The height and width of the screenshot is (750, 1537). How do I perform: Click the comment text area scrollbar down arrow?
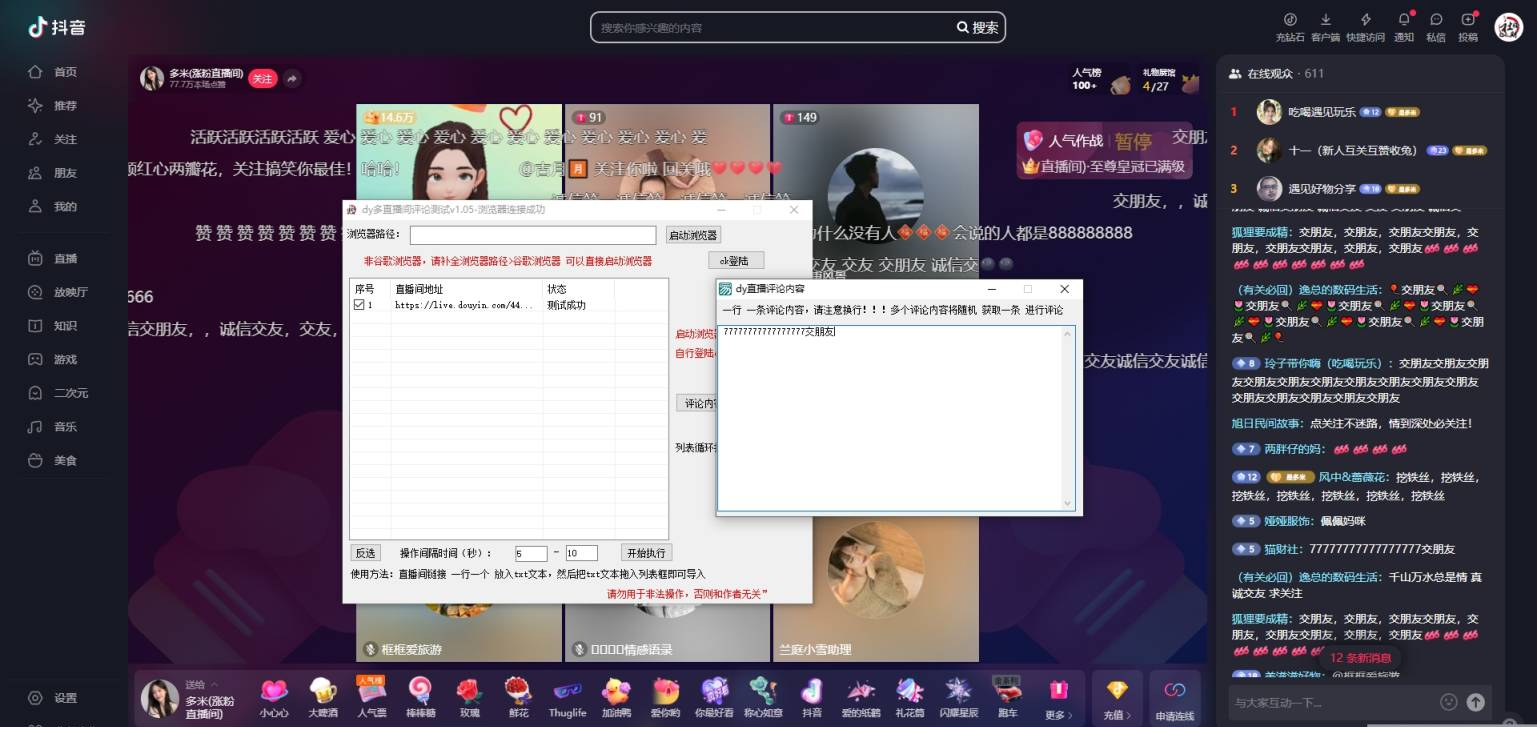point(1068,504)
